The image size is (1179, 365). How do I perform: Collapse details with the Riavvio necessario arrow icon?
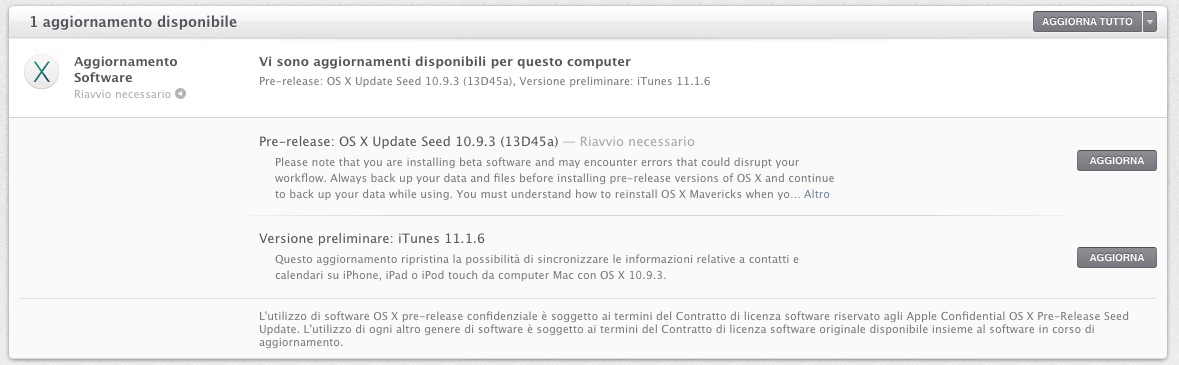coord(180,94)
